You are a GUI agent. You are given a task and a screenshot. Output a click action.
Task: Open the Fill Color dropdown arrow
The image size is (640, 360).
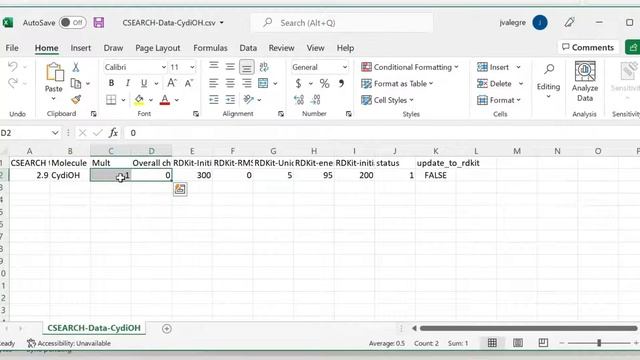(151, 100)
